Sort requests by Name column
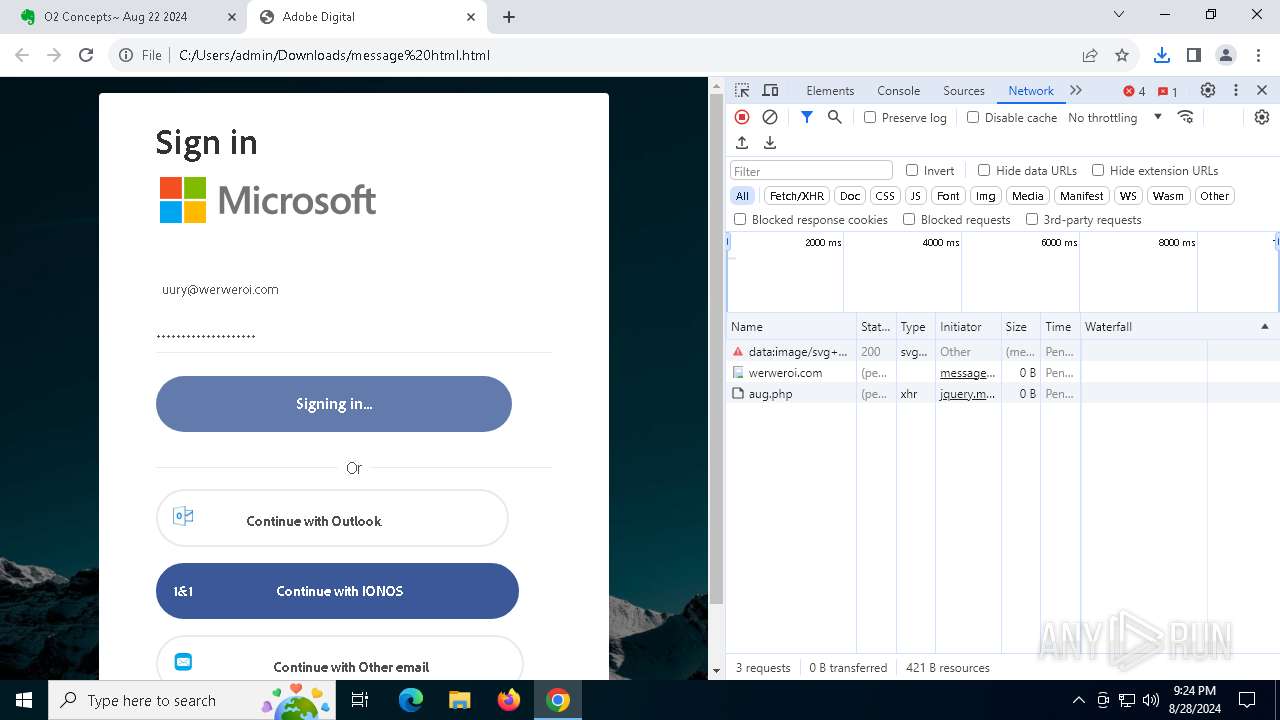This screenshot has height=720, width=1280. [791, 327]
